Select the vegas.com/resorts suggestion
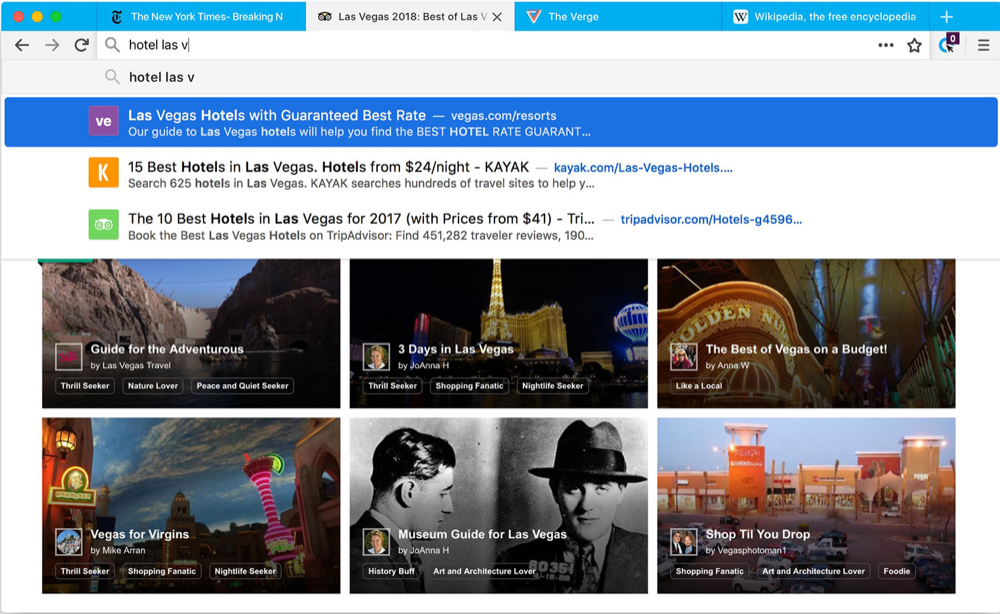This screenshot has height=614, width=1000. [x=501, y=122]
